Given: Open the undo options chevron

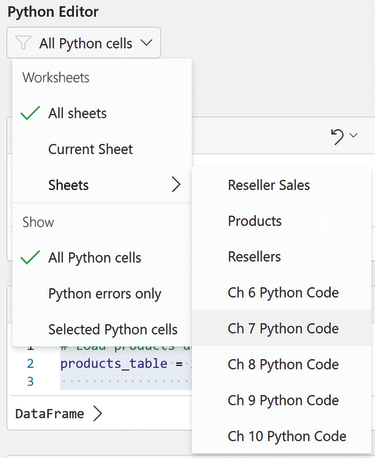Looking at the screenshot, I should tap(353, 135).
